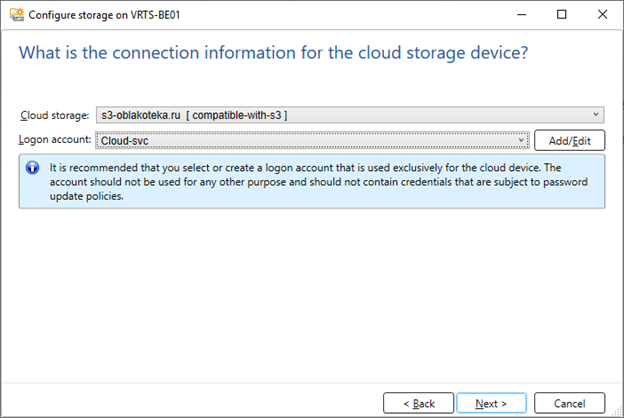Go back with the Back button
Image resolution: width=624 pixels, height=418 pixels.
[418, 403]
